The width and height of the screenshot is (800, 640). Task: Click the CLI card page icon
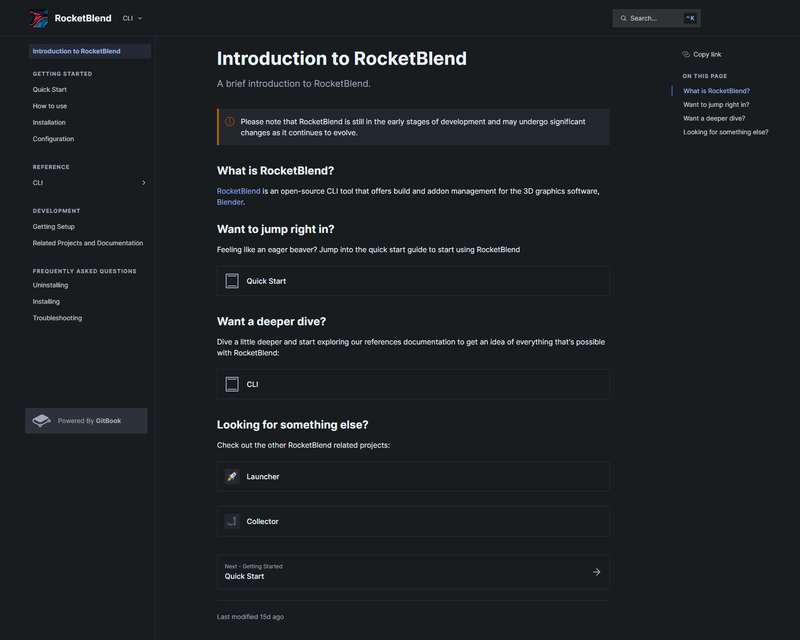pyautogui.click(x=232, y=384)
